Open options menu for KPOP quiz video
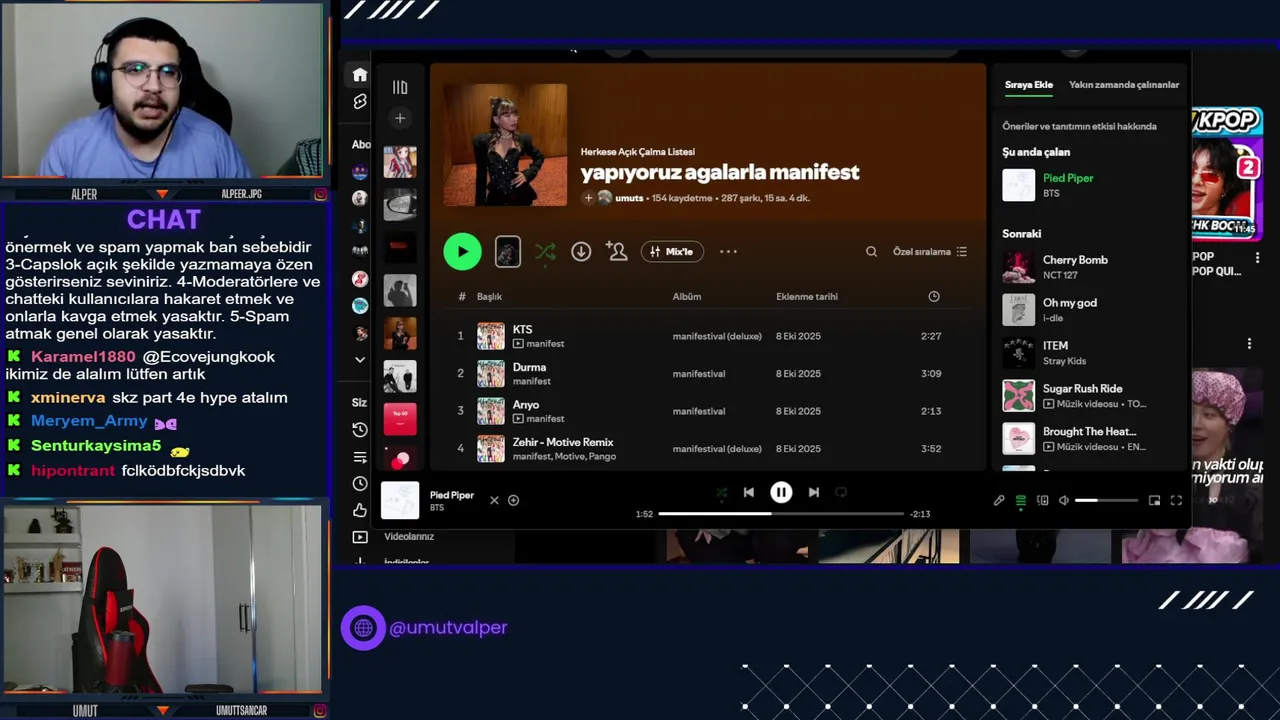The width and height of the screenshot is (1280, 720). pos(1257,258)
